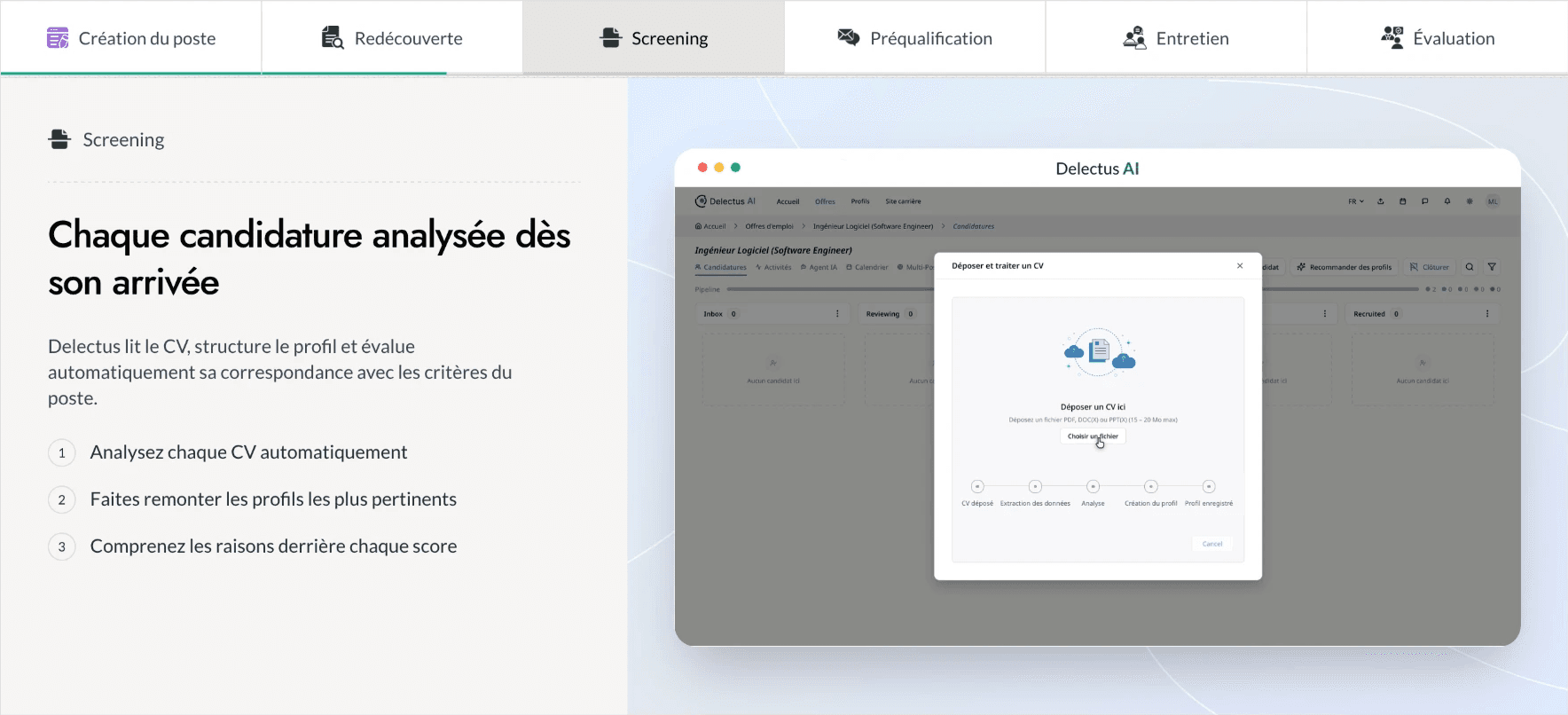
Task: Click Cancel in the CV dialog
Action: (1212, 544)
